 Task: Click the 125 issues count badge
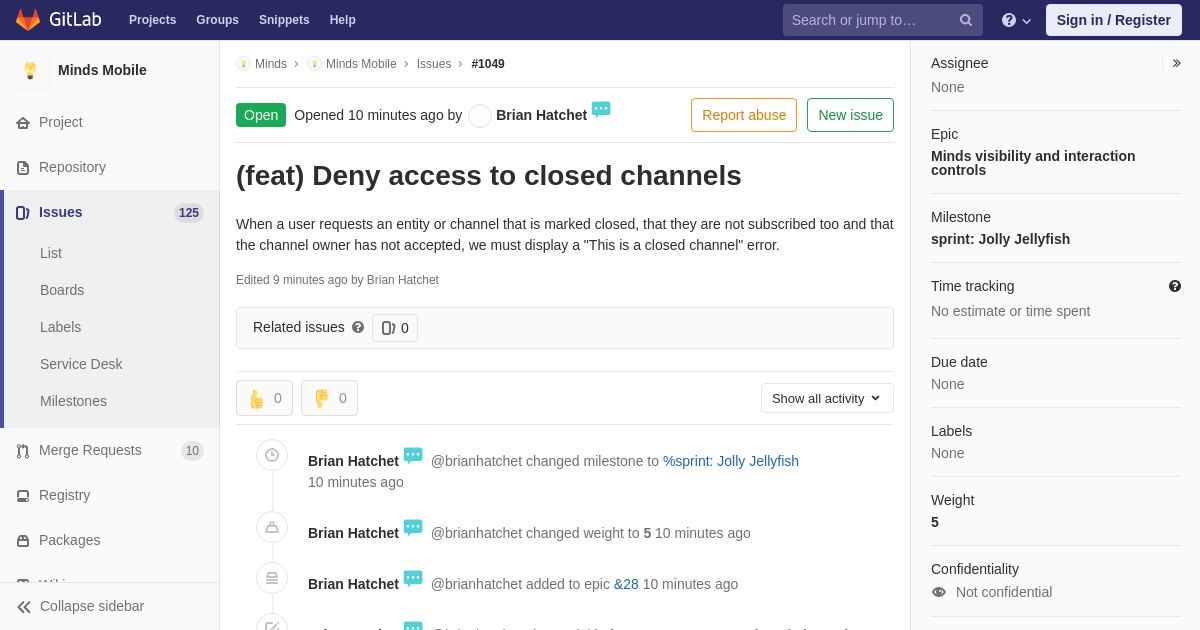pos(189,213)
